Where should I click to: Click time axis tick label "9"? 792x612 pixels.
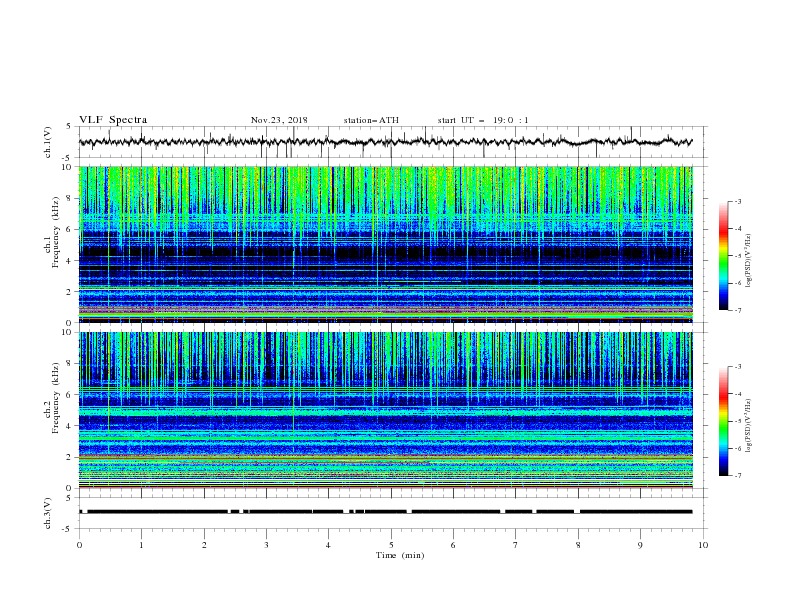coord(640,545)
